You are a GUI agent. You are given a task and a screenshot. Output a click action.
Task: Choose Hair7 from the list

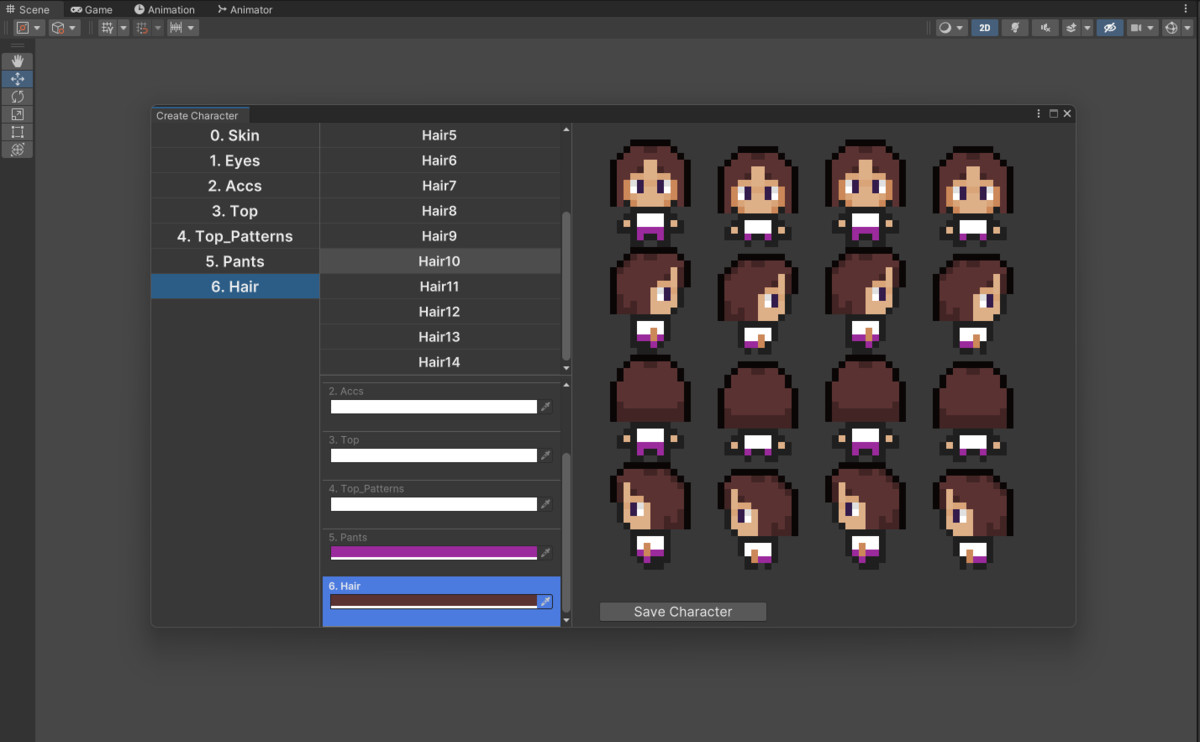coord(439,186)
